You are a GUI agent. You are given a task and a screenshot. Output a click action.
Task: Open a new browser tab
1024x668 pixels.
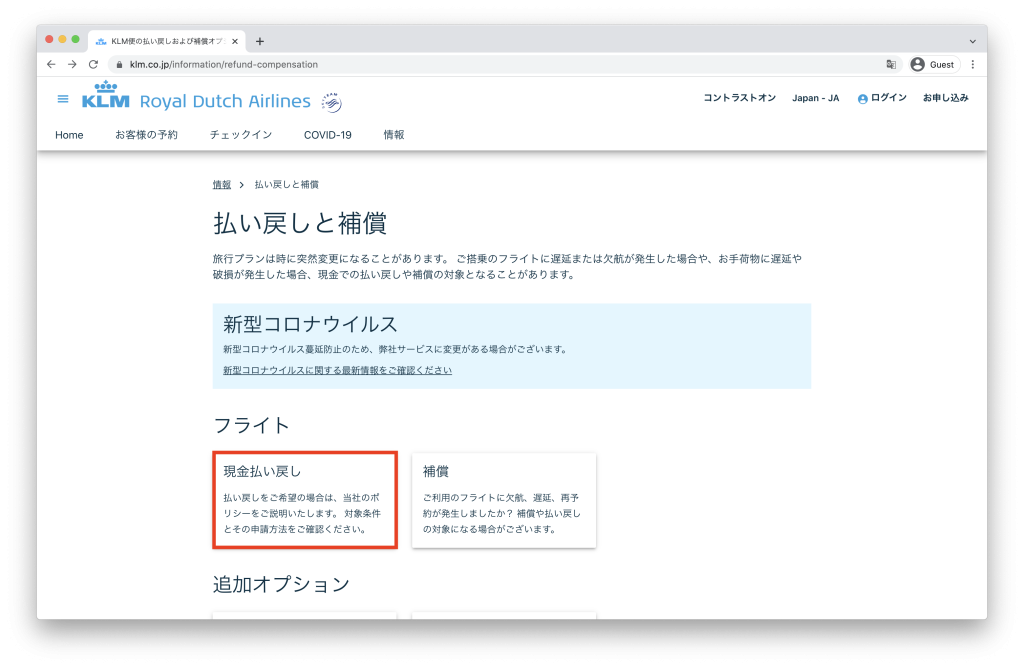pyautogui.click(x=260, y=41)
